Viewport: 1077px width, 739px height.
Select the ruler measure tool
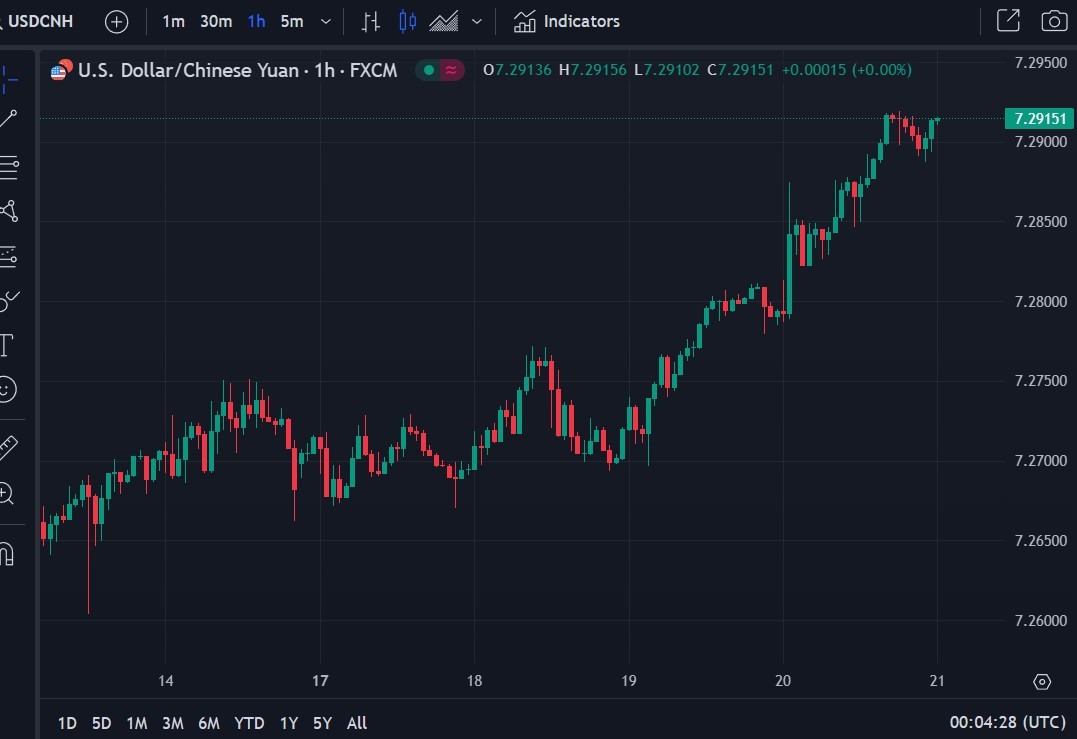(8, 446)
